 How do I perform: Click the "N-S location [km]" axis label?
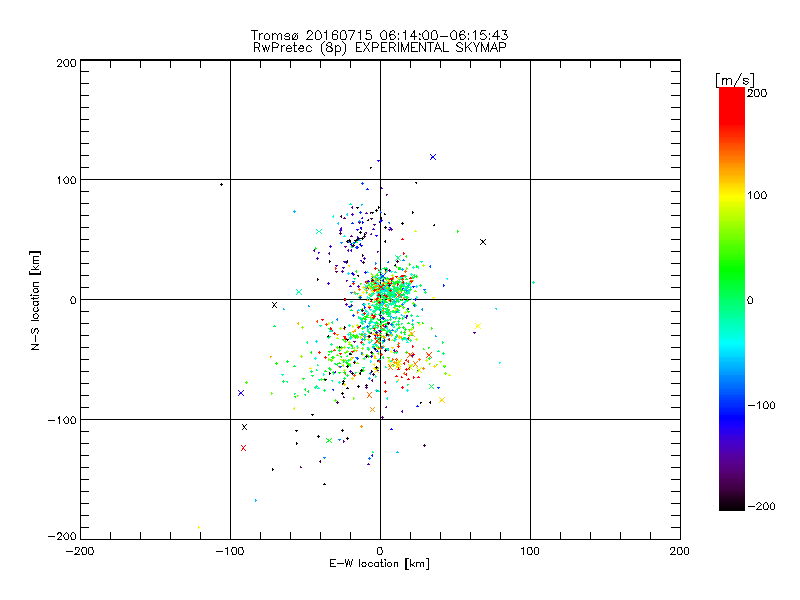35,300
